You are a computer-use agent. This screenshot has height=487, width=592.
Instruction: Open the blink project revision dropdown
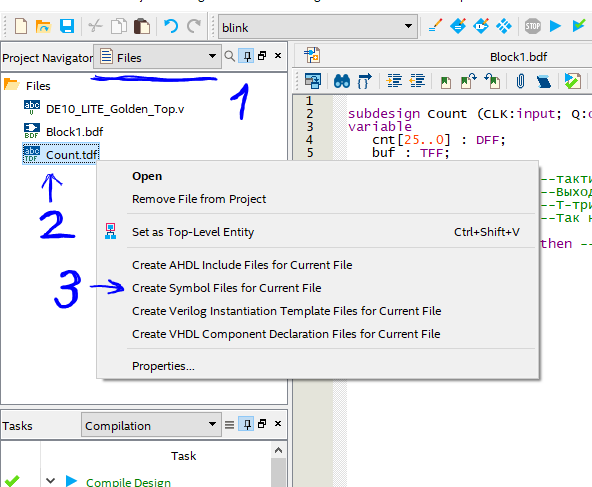[x=318, y=26]
